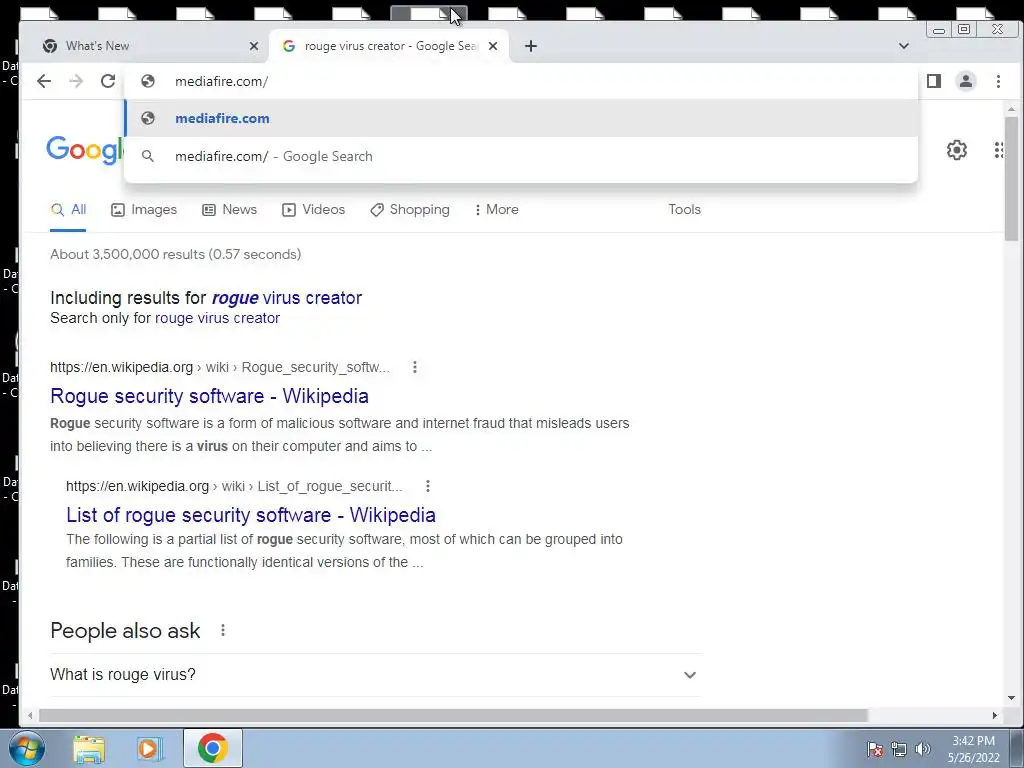Click the horizontal scrollbar thumb
Image resolution: width=1024 pixels, height=768 pixels.
tap(453, 716)
